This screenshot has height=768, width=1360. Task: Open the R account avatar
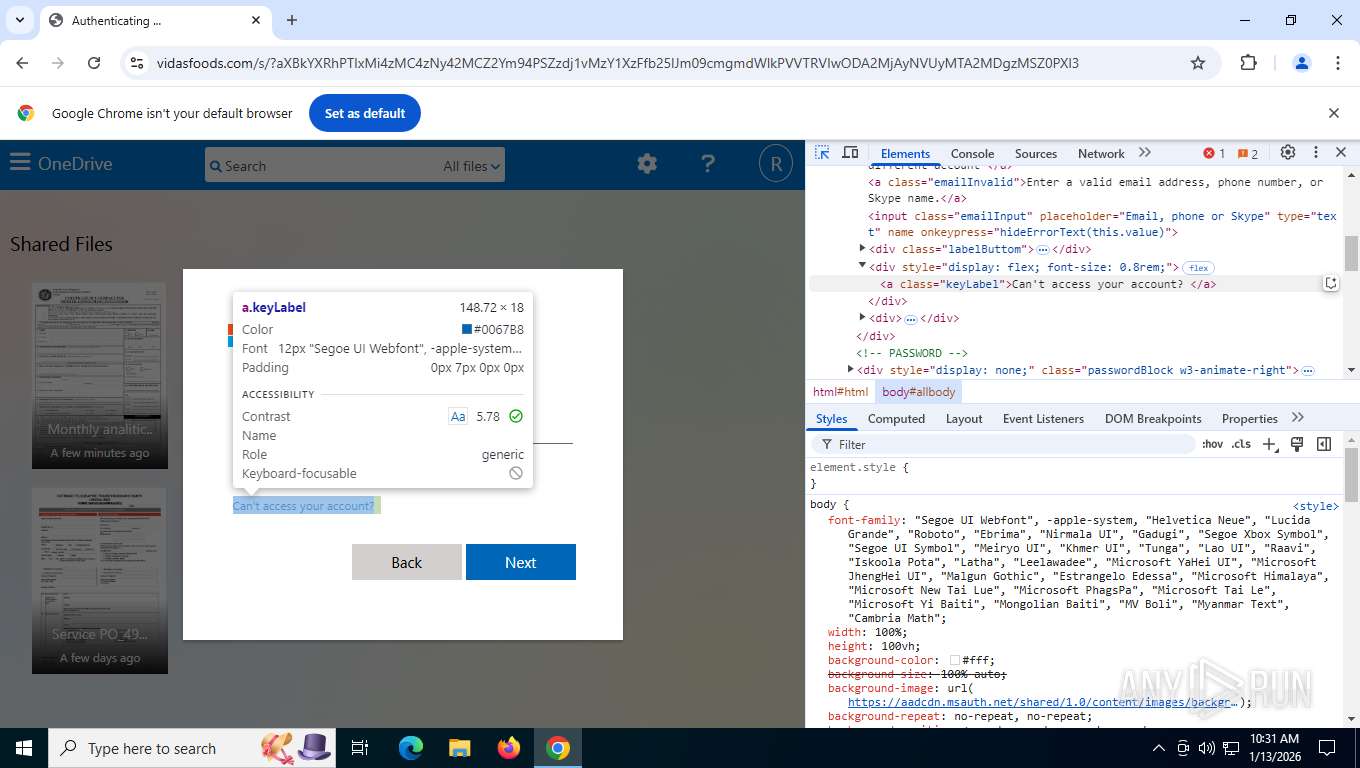[x=775, y=164]
